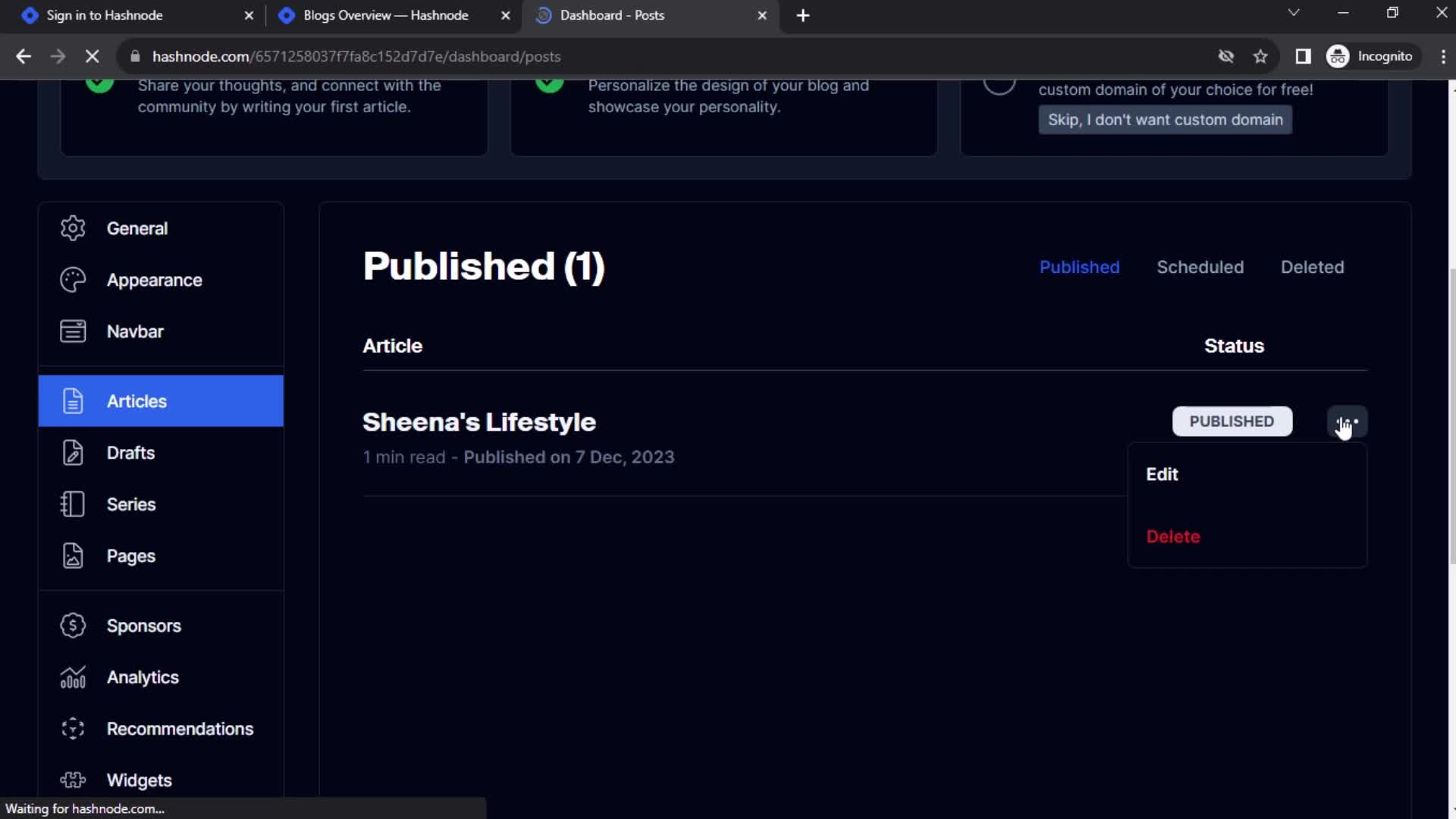Image resolution: width=1456 pixels, height=819 pixels.
Task: Switch to the Scheduled tab
Action: [1200, 267]
